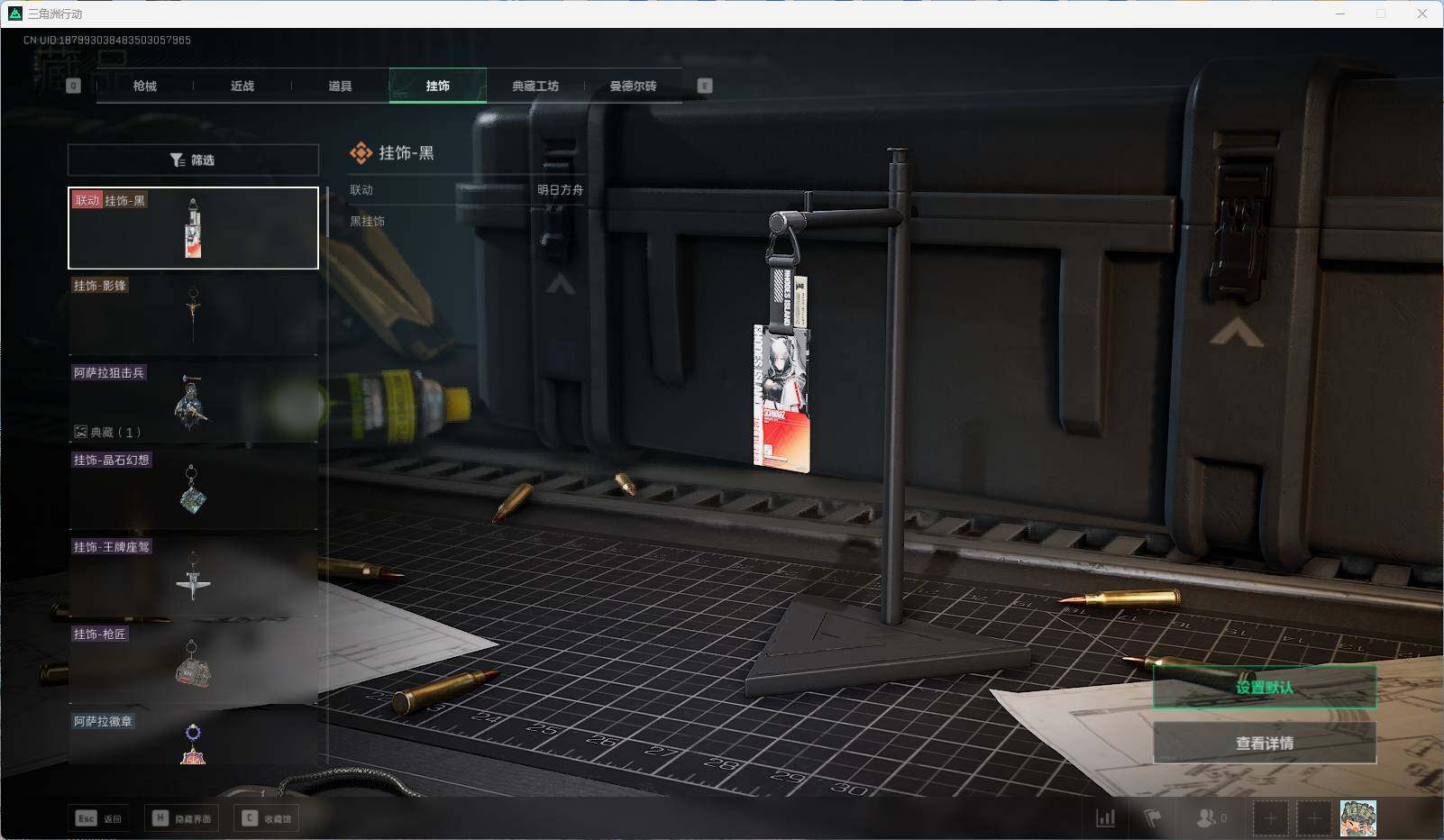Select the 阿萨拉徽章 charm card

click(193, 738)
